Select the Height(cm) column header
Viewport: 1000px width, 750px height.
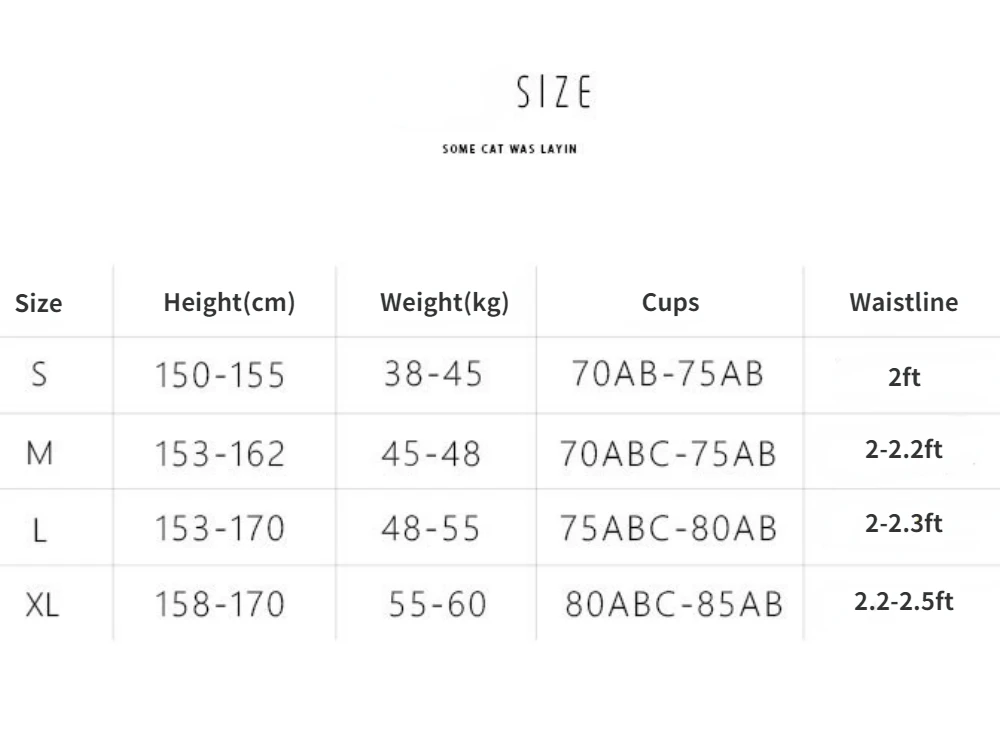tap(229, 303)
